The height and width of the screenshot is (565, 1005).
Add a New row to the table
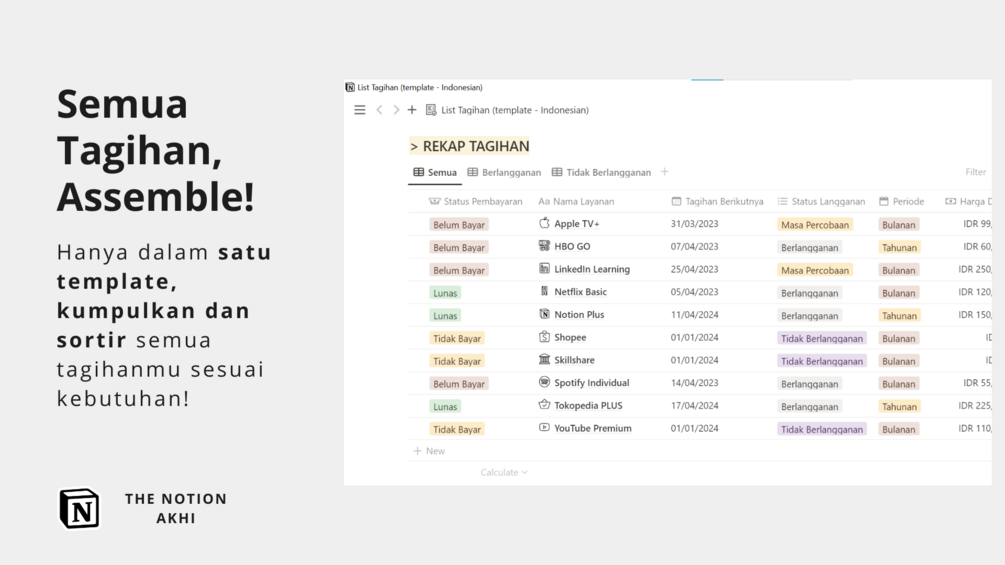[429, 451]
